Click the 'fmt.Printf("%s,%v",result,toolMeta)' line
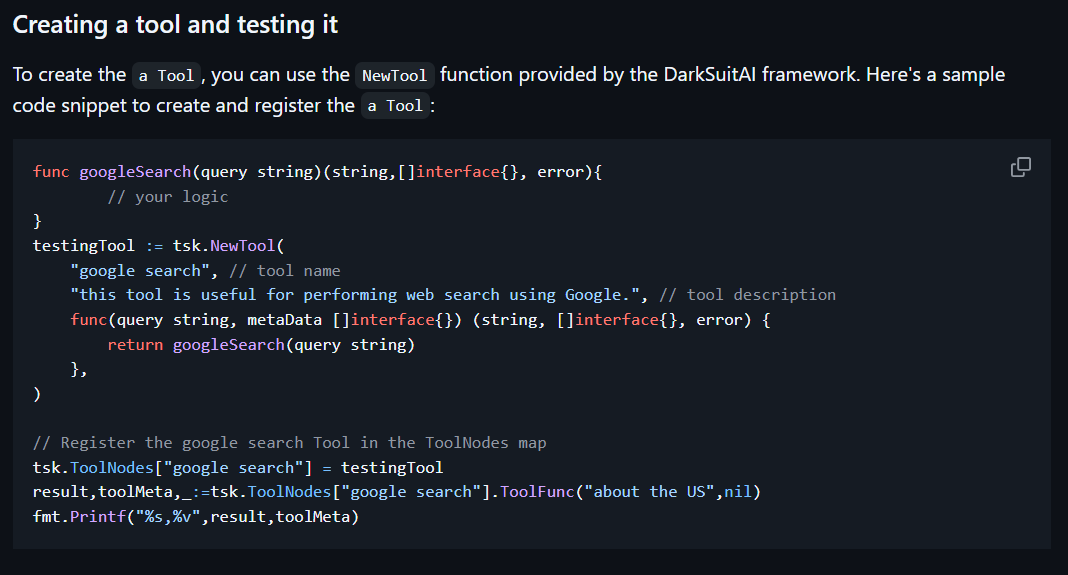Screen dimensions: 1068x575 pos(196,516)
